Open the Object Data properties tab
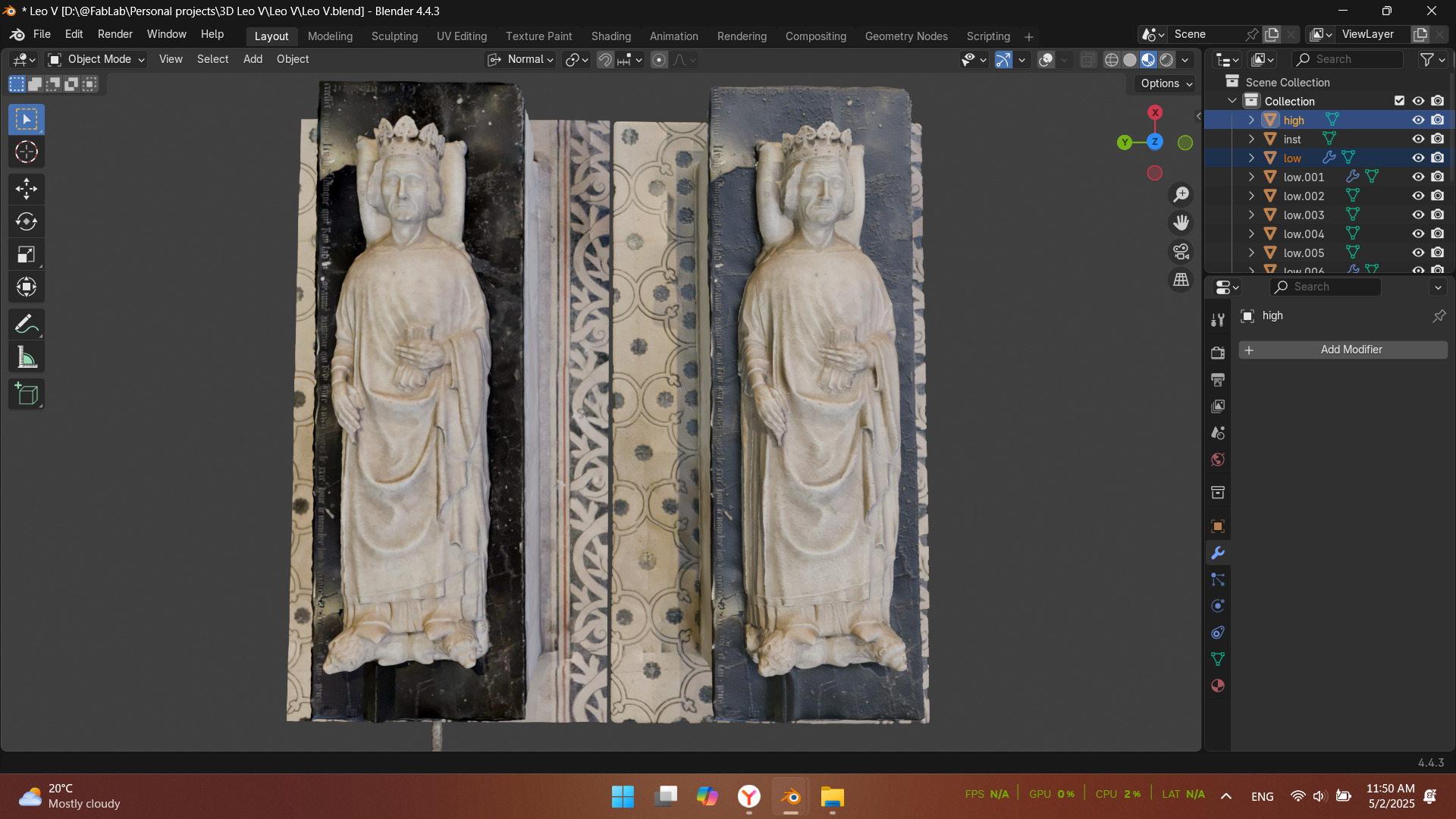Viewport: 1456px width, 819px height. point(1218,659)
